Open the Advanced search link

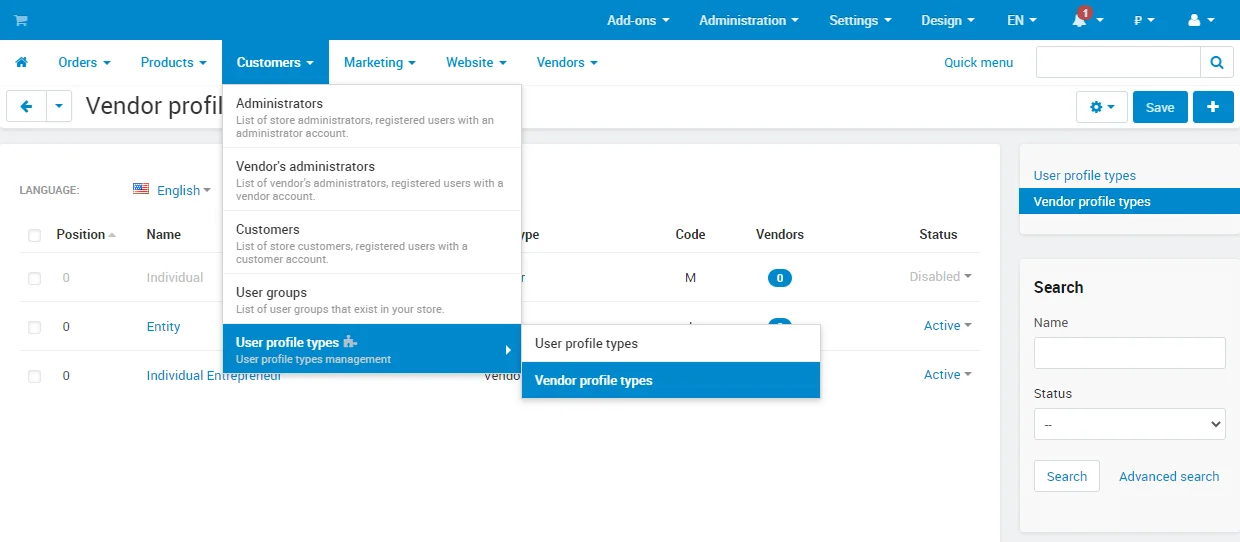pos(1168,476)
